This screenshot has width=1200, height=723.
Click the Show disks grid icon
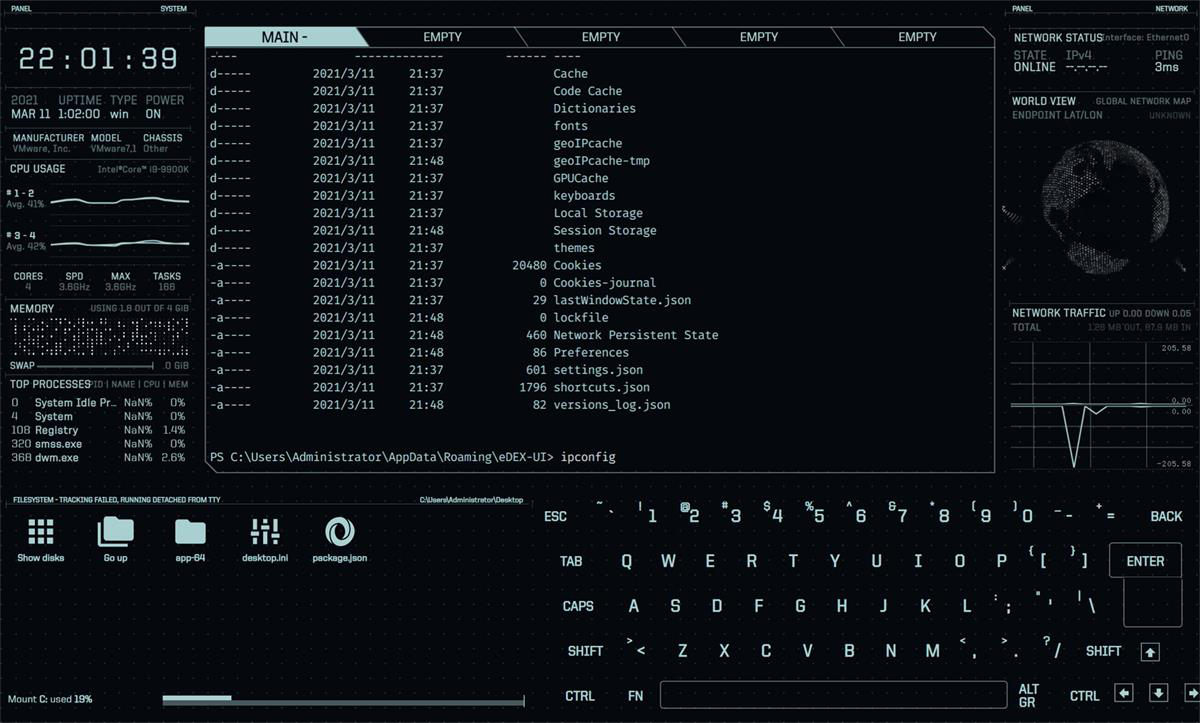(x=41, y=532)
